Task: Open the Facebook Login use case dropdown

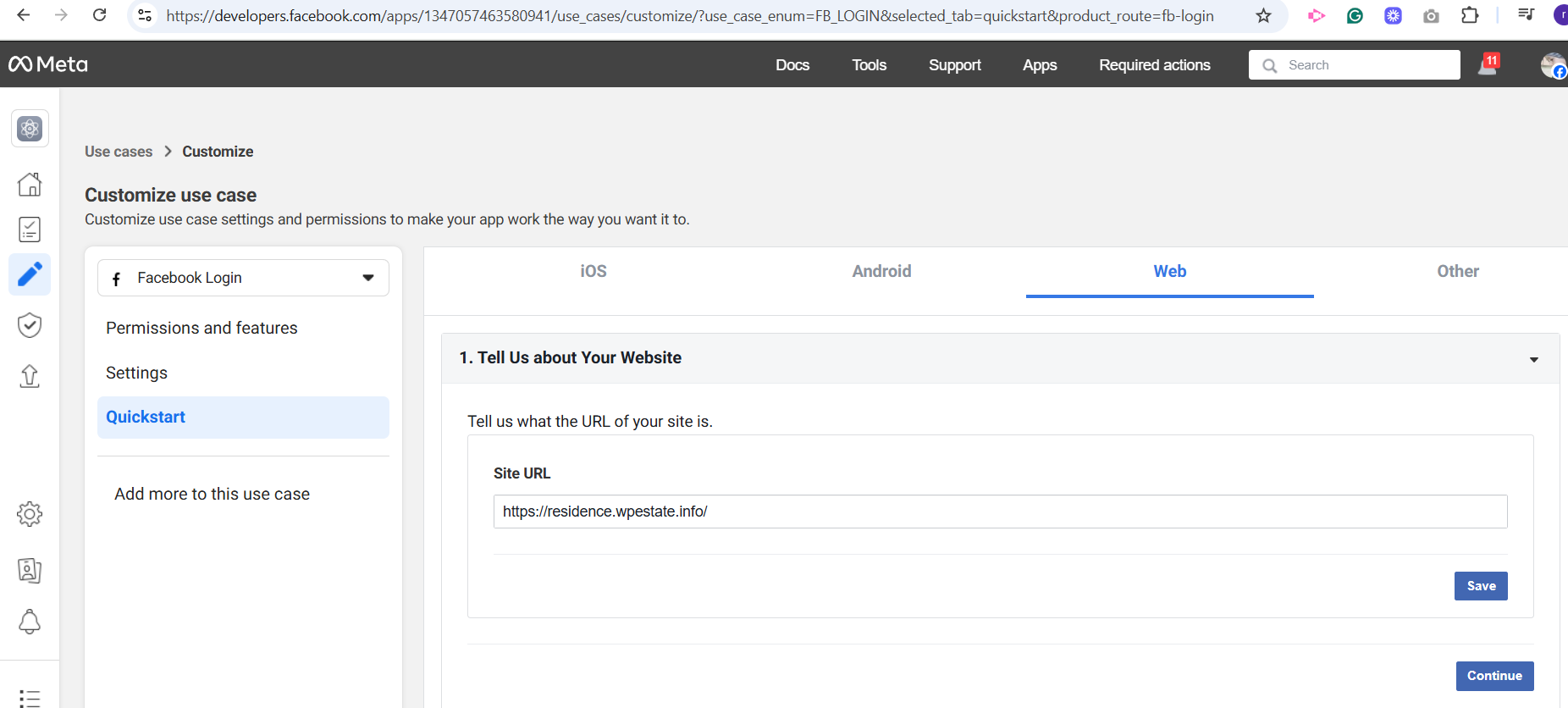Action: 243,278
